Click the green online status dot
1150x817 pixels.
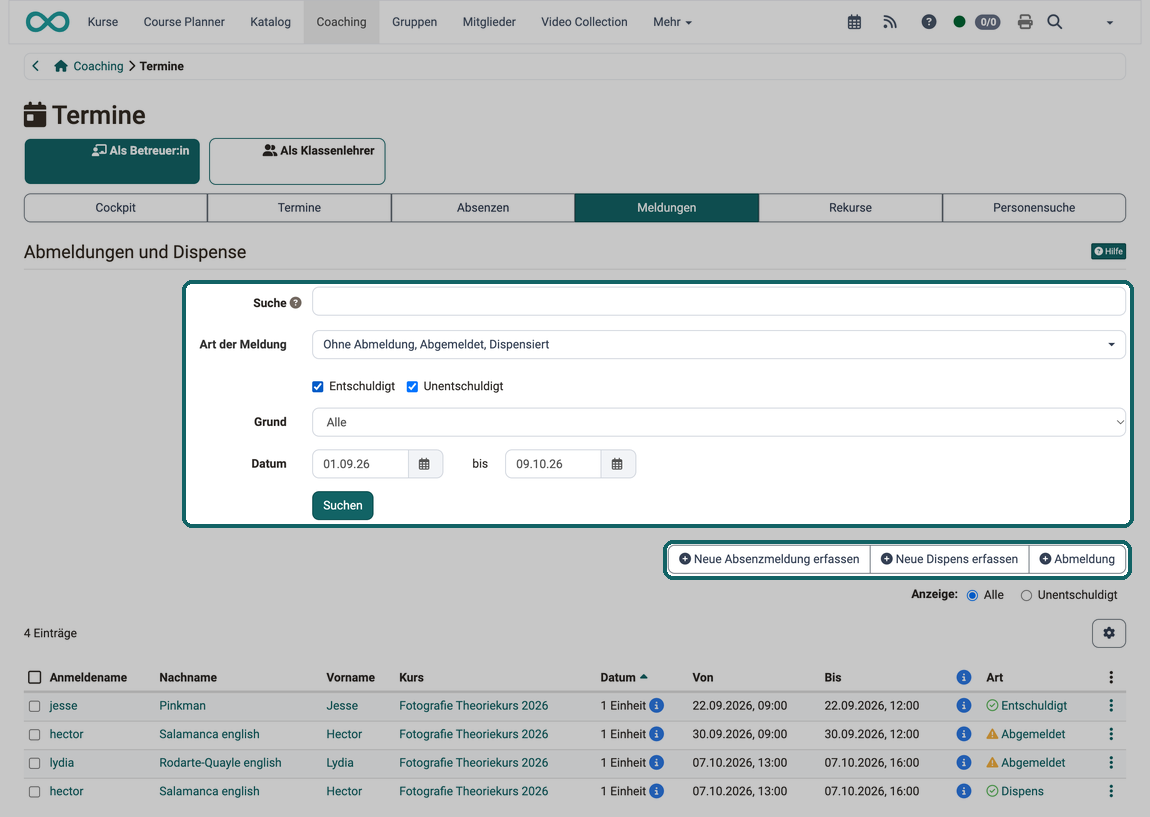[x=959, y=22]
